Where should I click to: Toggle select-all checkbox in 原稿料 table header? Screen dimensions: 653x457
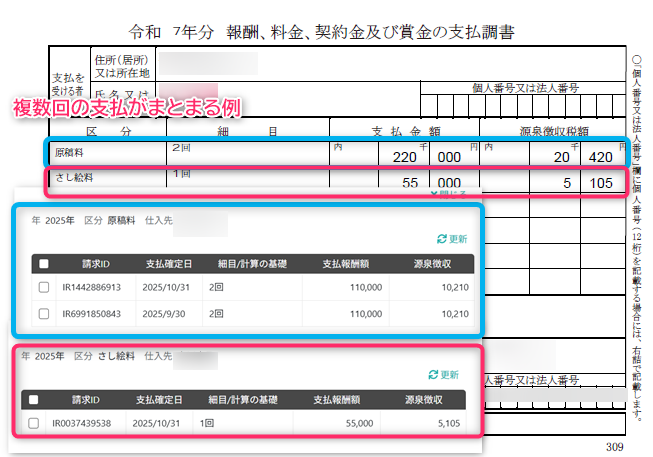coord(43,264)
